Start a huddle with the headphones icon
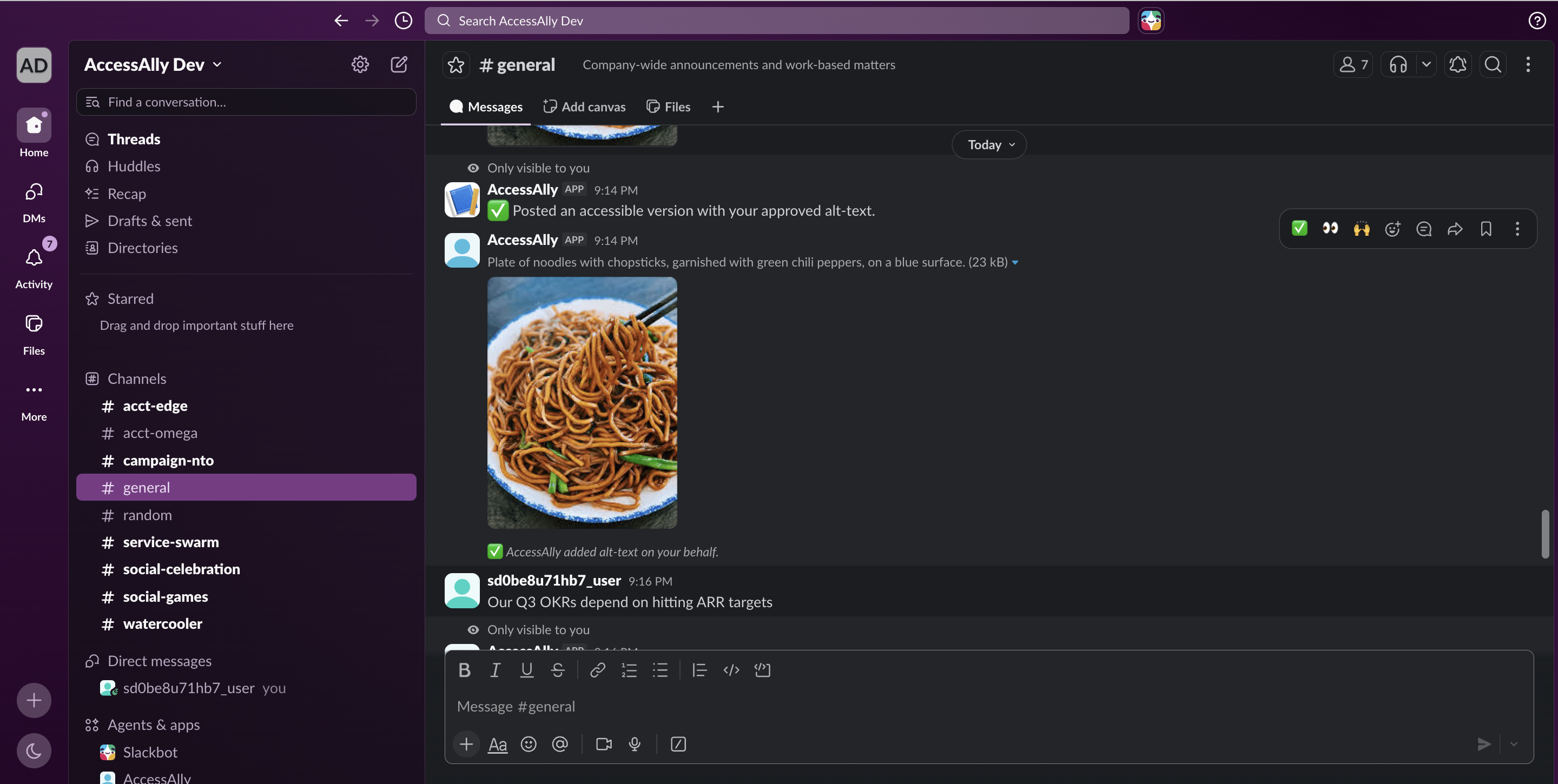This screenshot has width=1558, height=784. [1398, 64]
